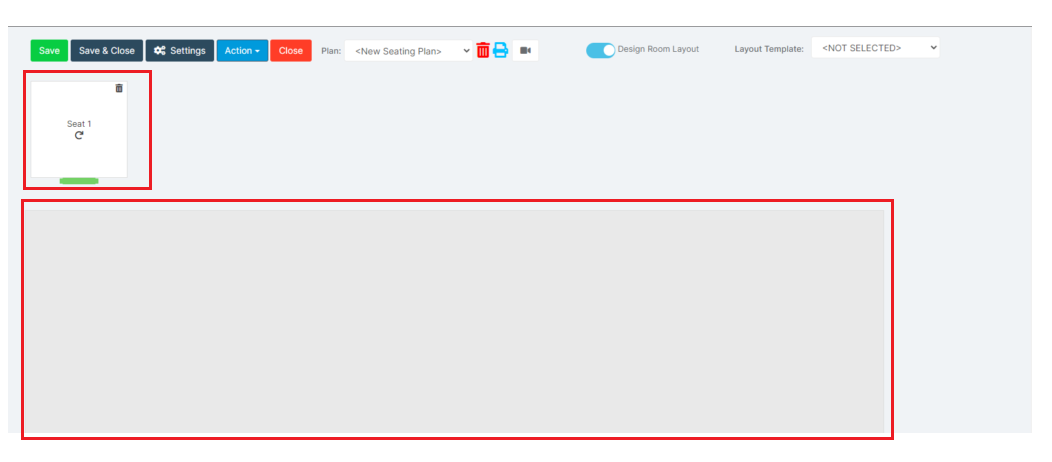Image resolution: width=1052 pixels, height=462 pixels.
Task: Remove Seat 1 using its trash icon
Action: (x=119, y=88)
